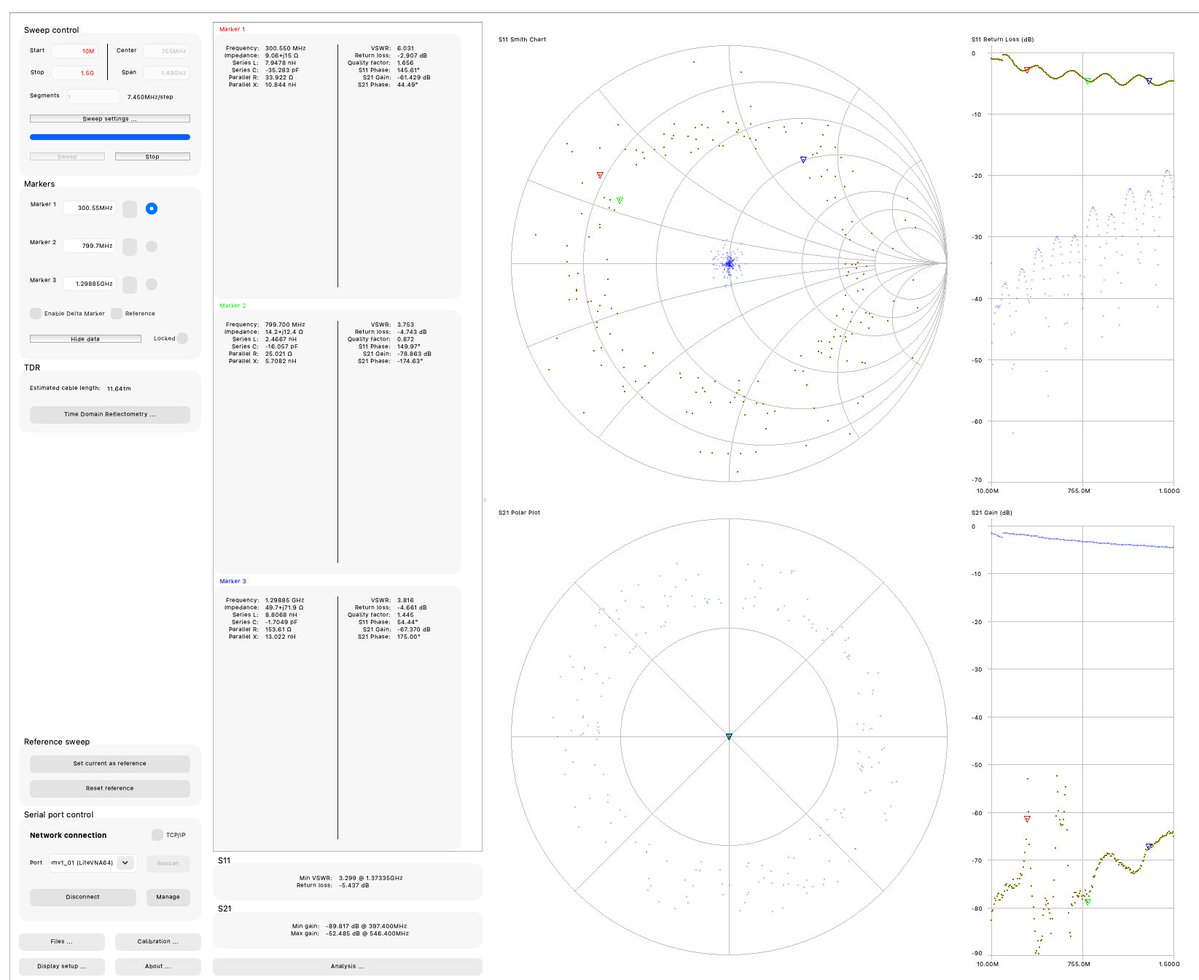
Task: Select Marker 3 radio button
Action: tap(151, 284)
